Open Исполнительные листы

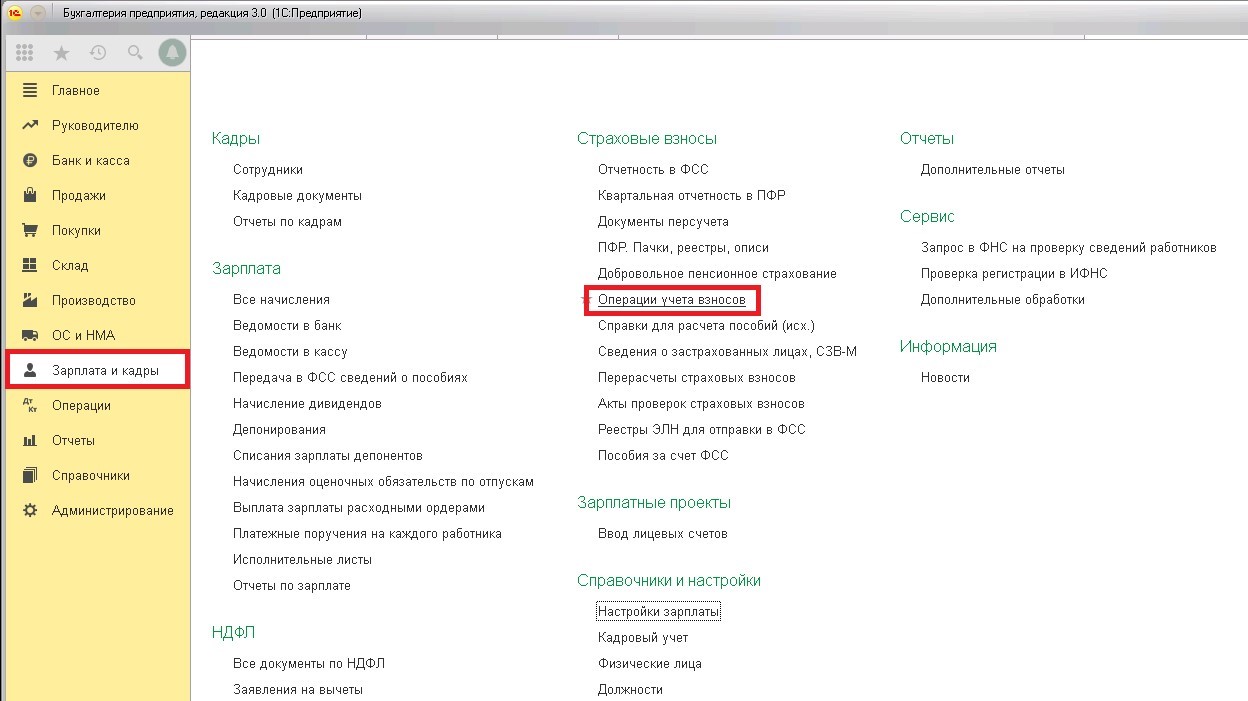pos(302,560)
